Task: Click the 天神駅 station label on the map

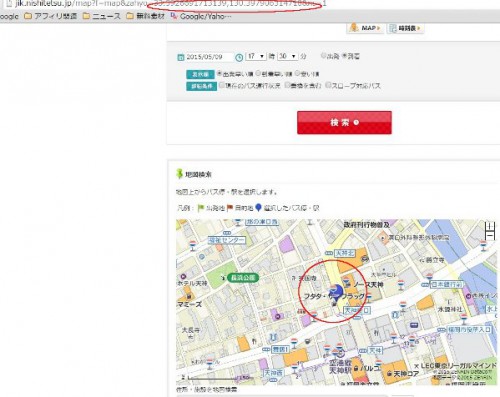Action: pyautogui.click(x=340, y=370)
